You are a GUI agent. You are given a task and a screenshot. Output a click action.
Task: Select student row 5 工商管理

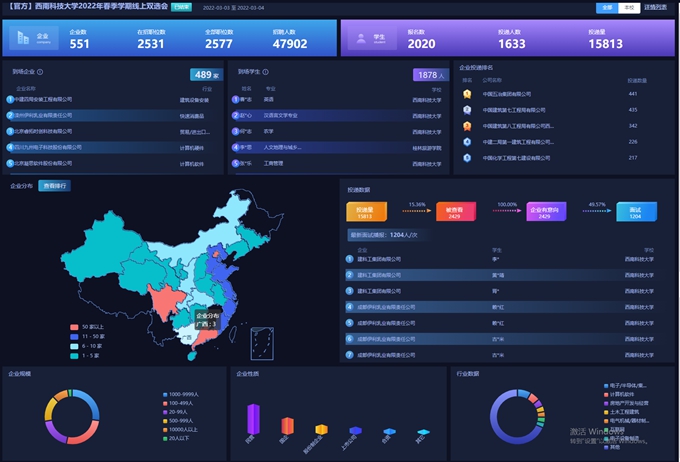338,164
